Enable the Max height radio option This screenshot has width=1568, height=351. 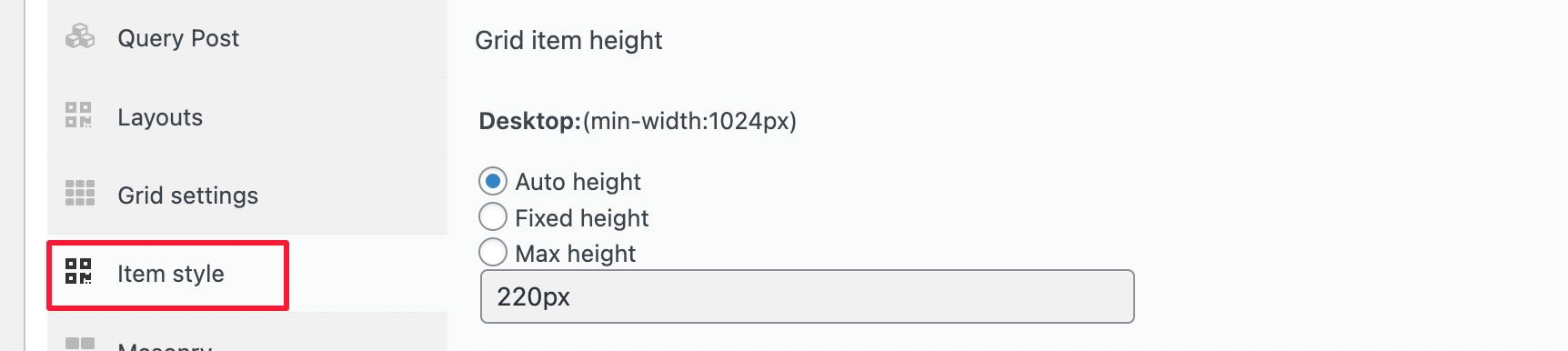tap(493, 252)
